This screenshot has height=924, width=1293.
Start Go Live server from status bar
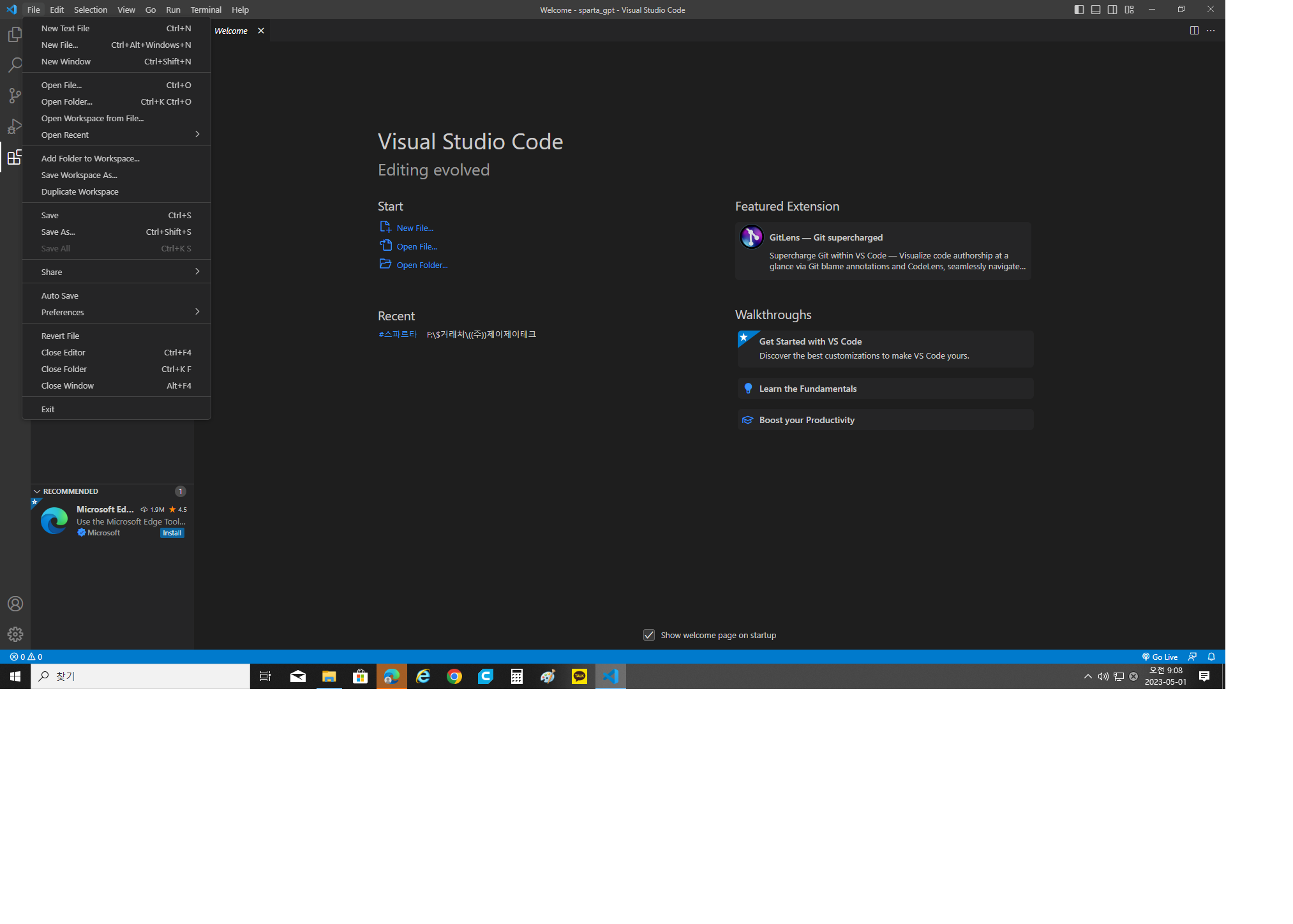1160,657
